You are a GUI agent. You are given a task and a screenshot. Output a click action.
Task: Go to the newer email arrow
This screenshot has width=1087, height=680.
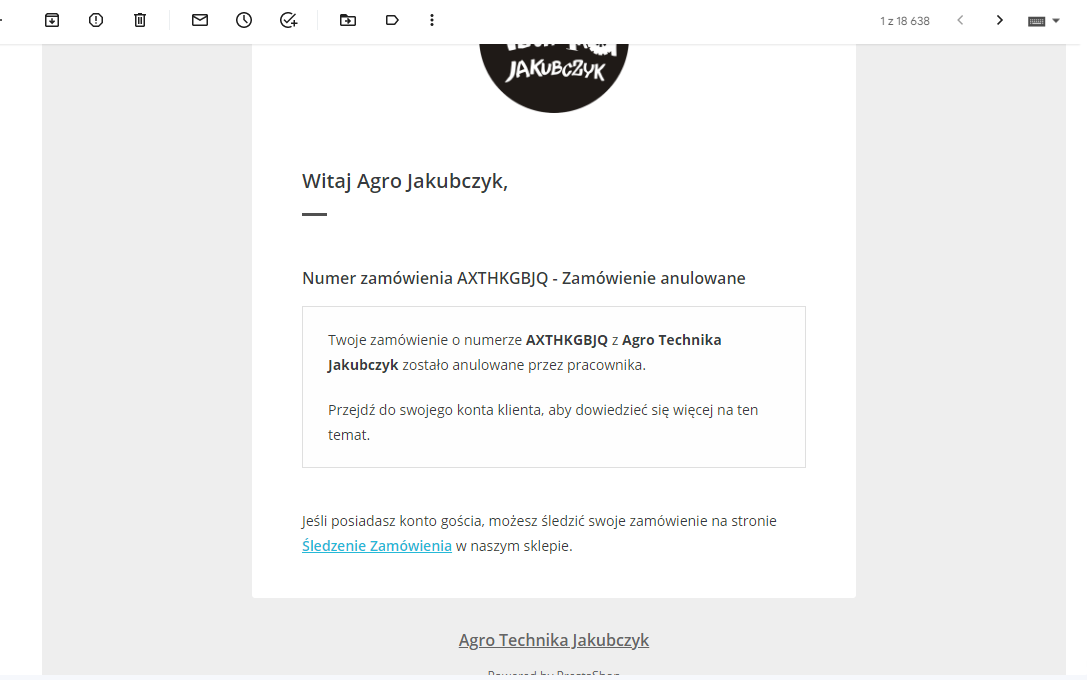(960, 20)
